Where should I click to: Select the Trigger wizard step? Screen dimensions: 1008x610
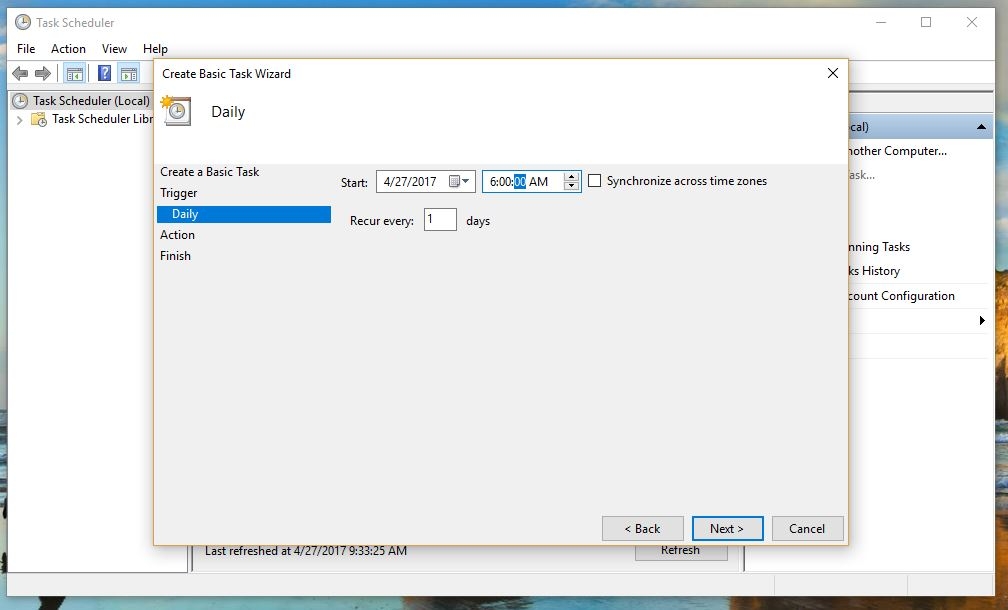(x=179, y=193)
